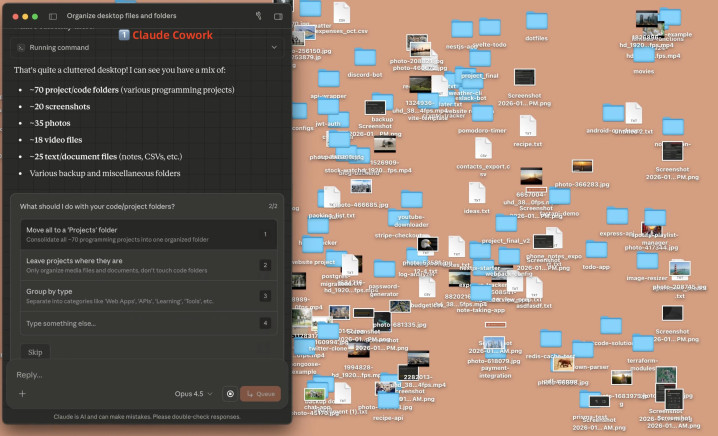
Task: Select the todo-app folder
Action: (x=596, y=250)
